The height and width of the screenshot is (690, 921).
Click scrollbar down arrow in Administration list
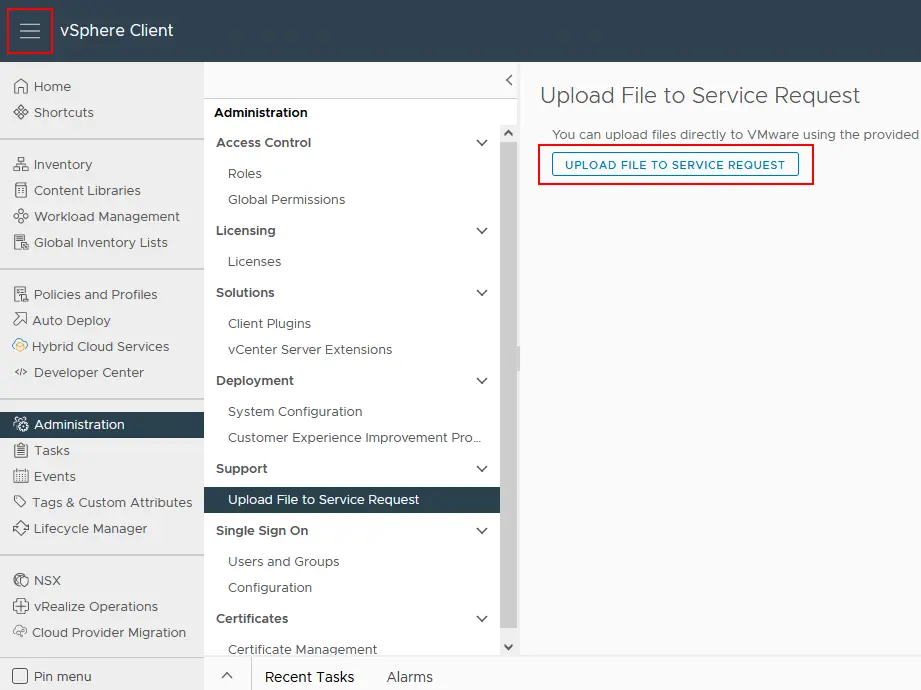point(509,647)
